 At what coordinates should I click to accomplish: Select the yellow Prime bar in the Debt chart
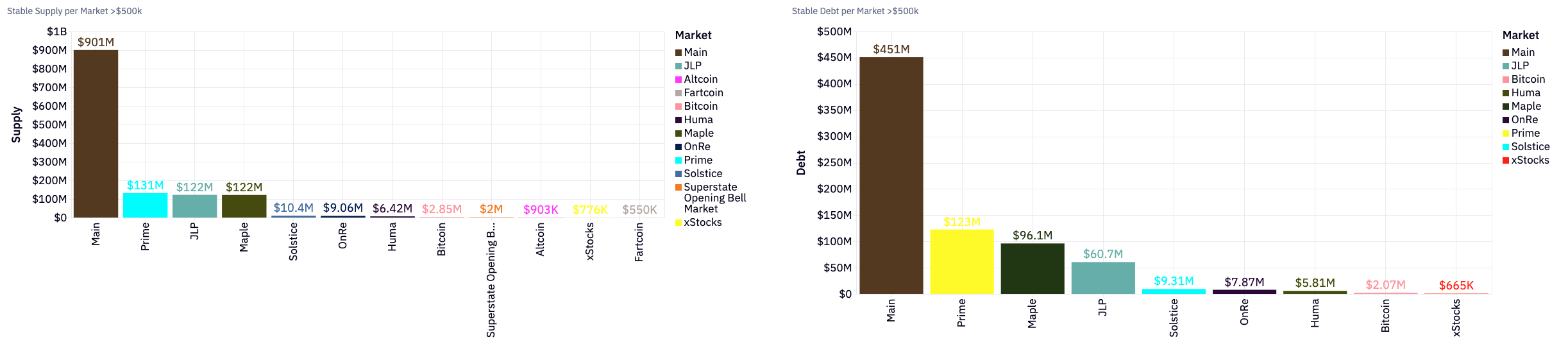961,261
